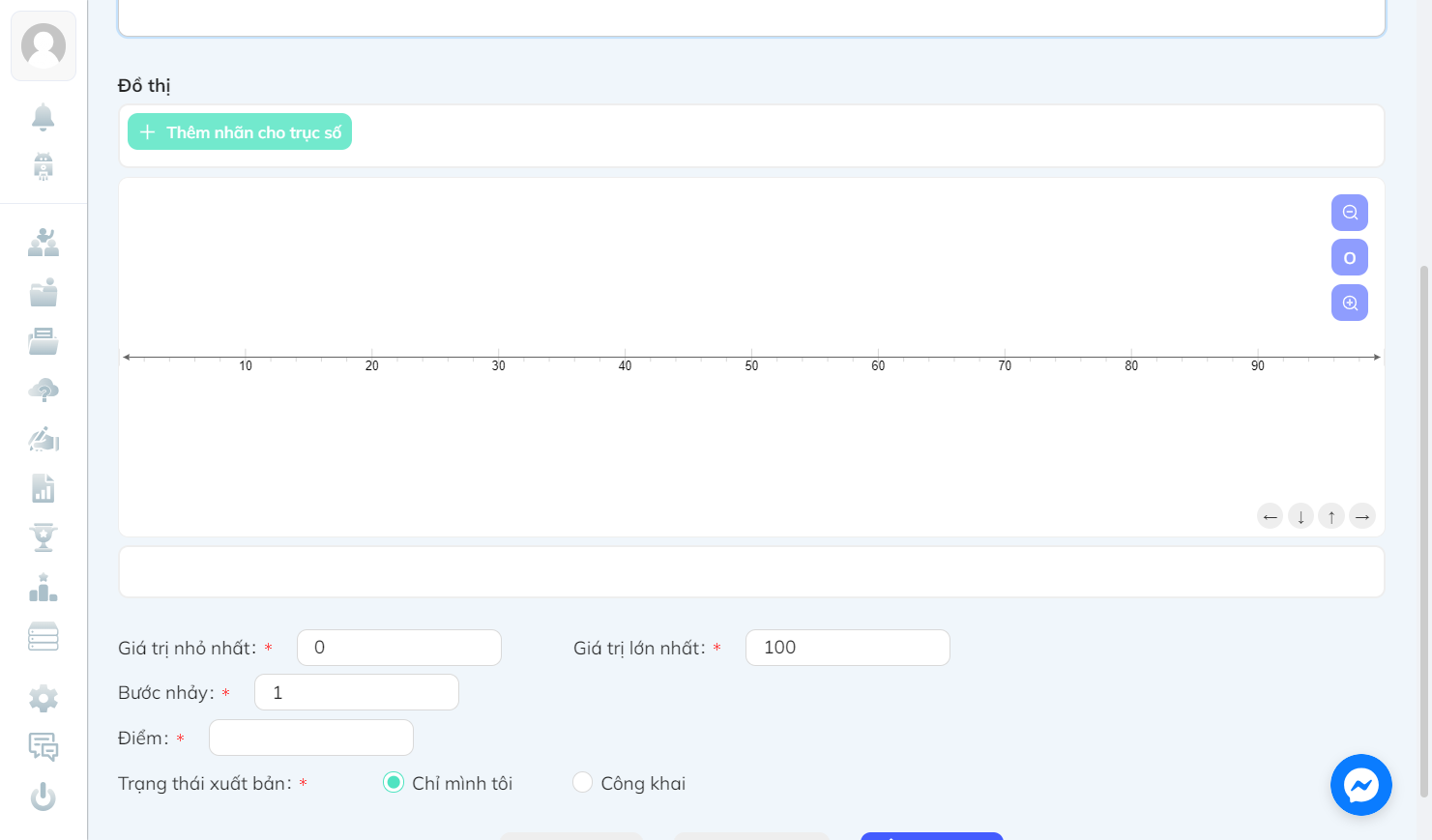Click the 30 tick label on number line

coord(499,366)
